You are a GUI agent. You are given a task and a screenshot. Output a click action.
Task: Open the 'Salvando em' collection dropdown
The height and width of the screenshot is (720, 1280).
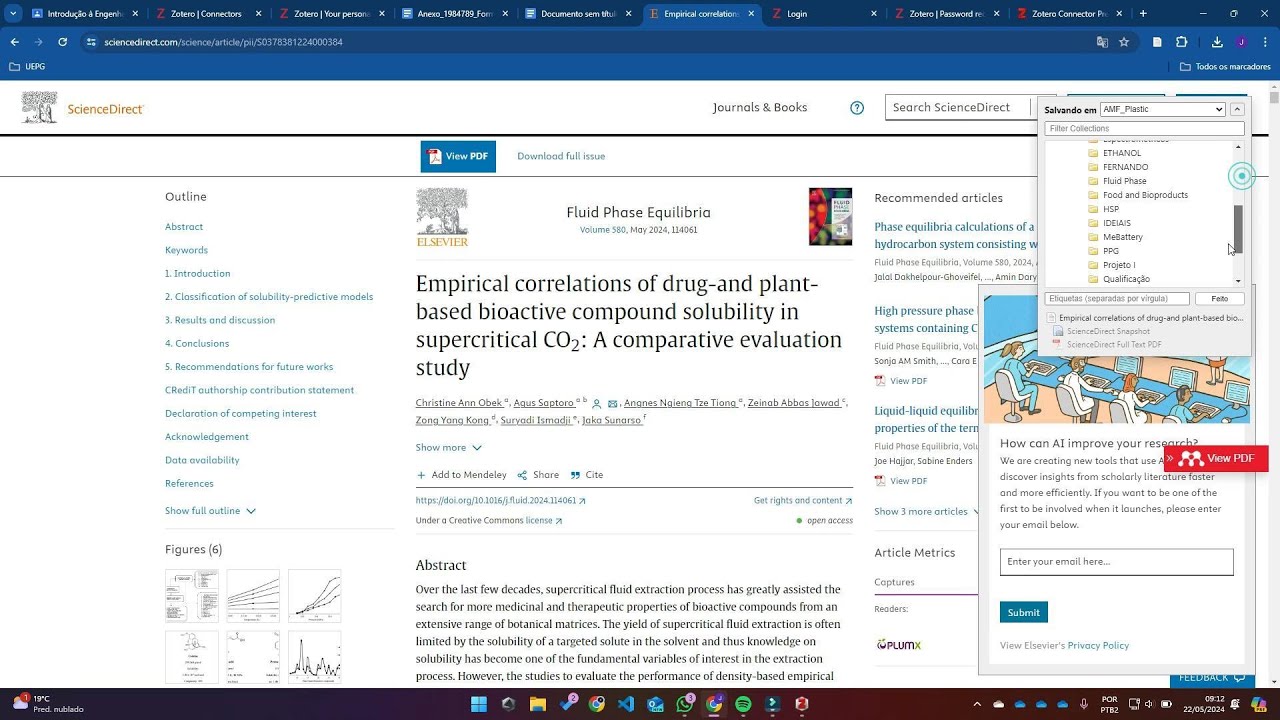pos(1162,109)
